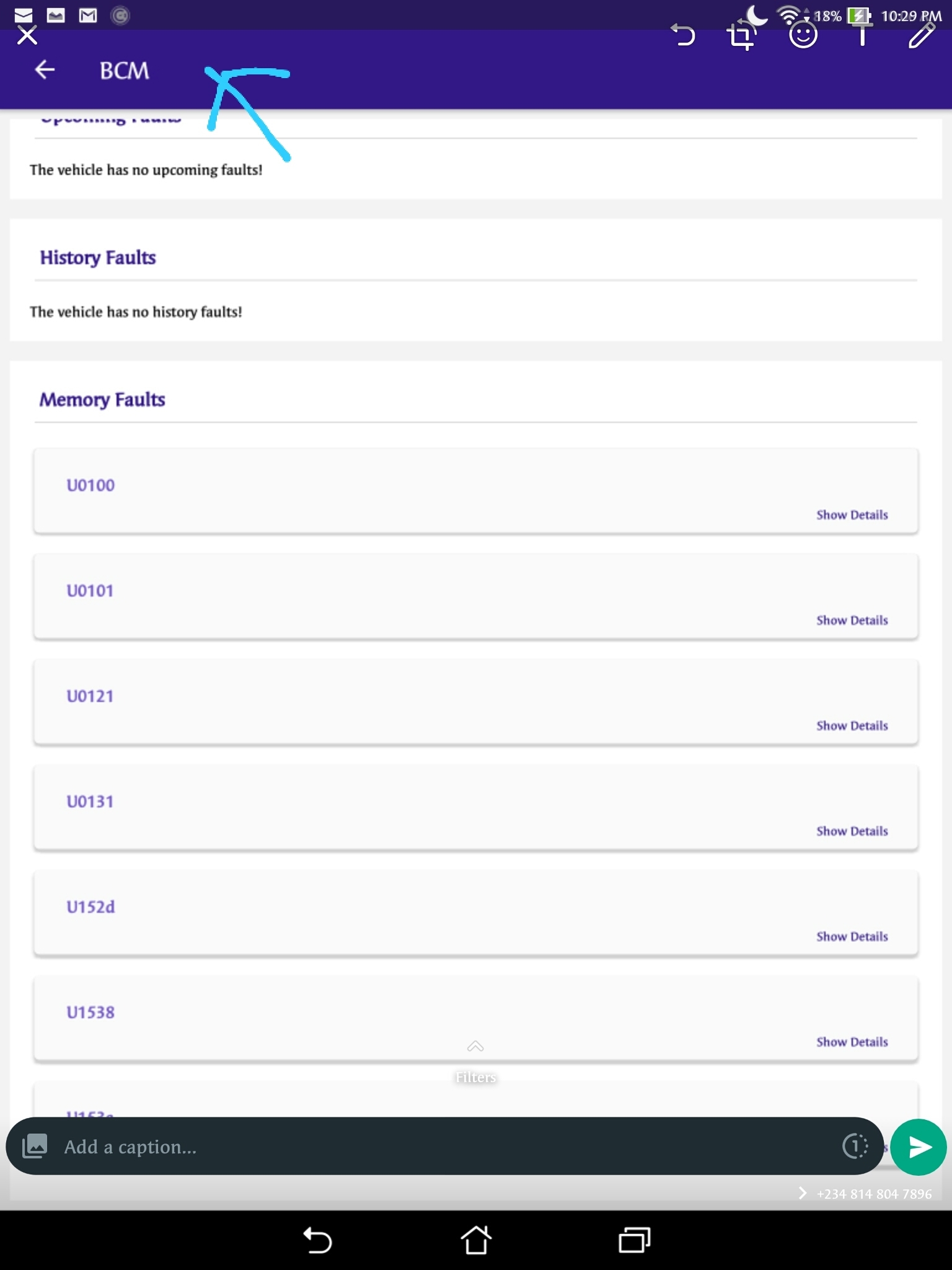This screenshot has height=1270, width=952.
Task: Show details for fault U1538
Action: pyautogui.click(x=852, y=1042)
